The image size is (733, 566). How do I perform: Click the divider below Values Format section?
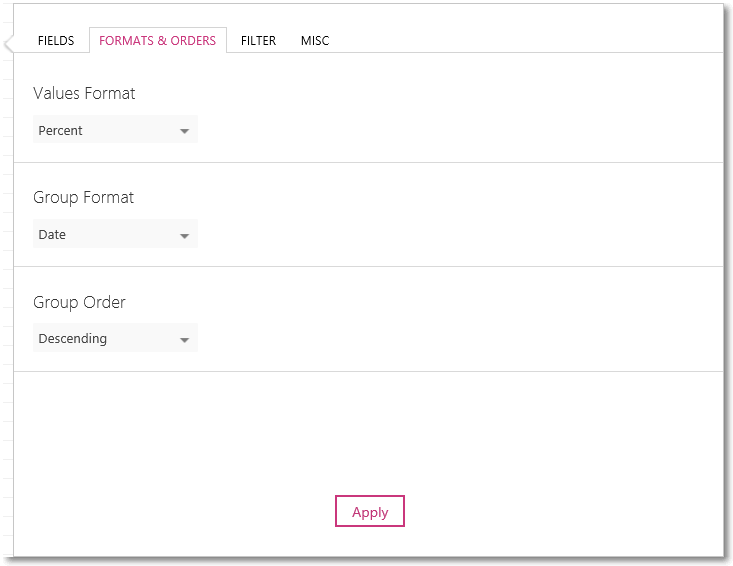click(x=368, y=163)
